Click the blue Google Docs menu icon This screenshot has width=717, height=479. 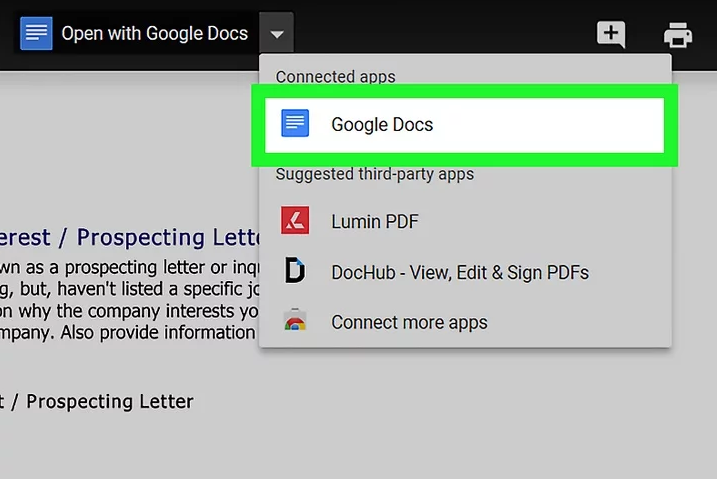click(x=295, y=124)
